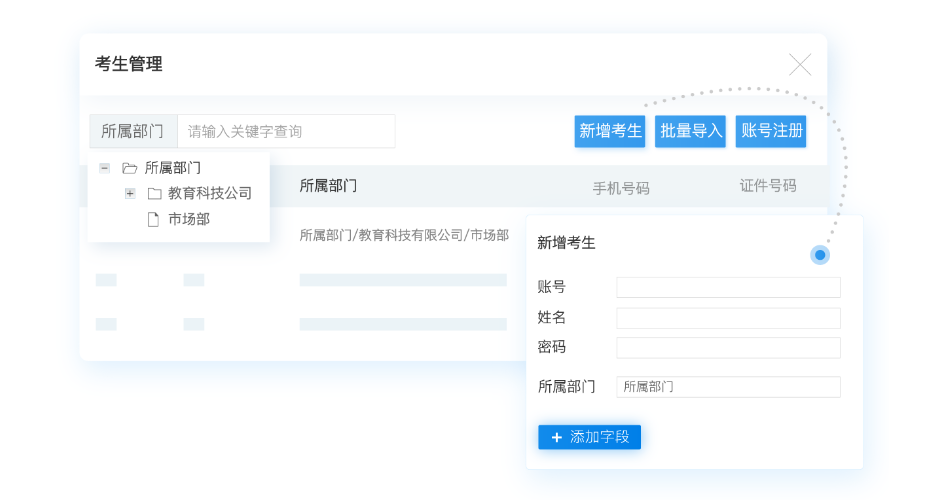The image size is (940, 500).
Task: Expand the 教育科技公司 tree node
Action: coord(130,193)
